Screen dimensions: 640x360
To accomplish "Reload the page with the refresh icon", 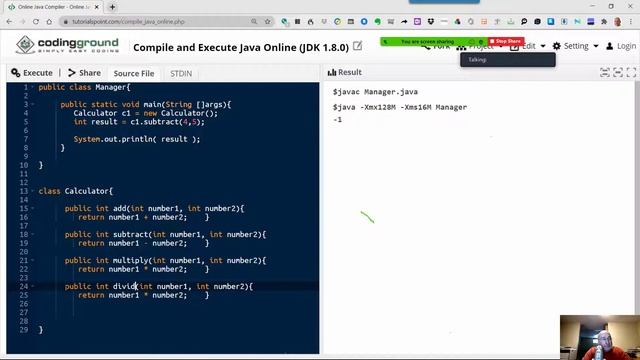I will click(x=36, y=22).
